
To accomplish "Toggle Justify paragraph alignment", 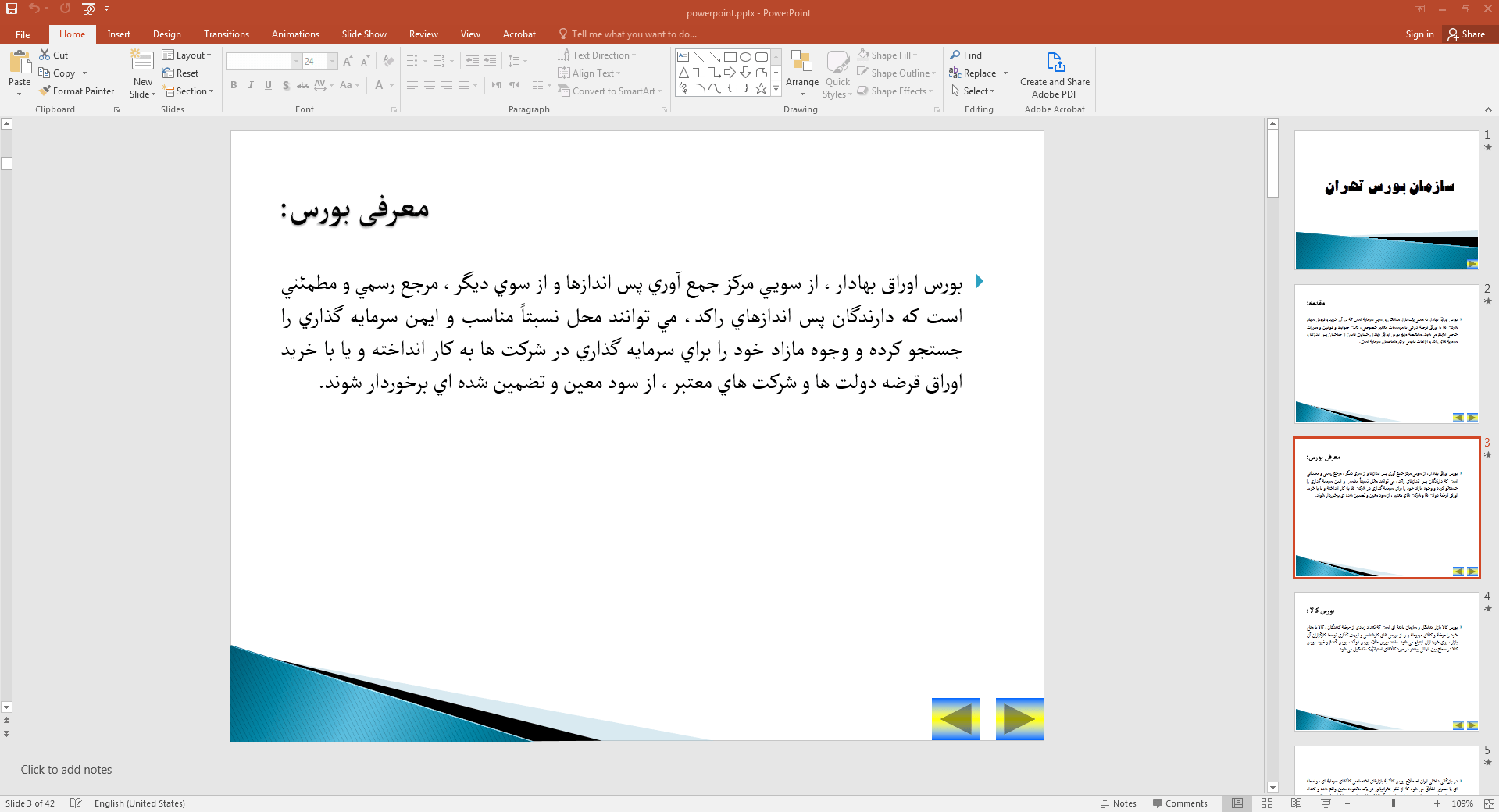I will tap(464, 85).
